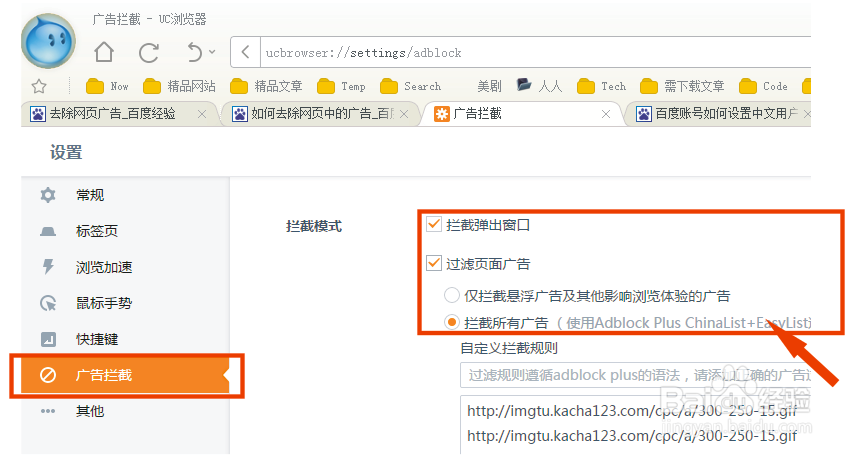Open the Tech bookmark folder

tap(602, 86)
